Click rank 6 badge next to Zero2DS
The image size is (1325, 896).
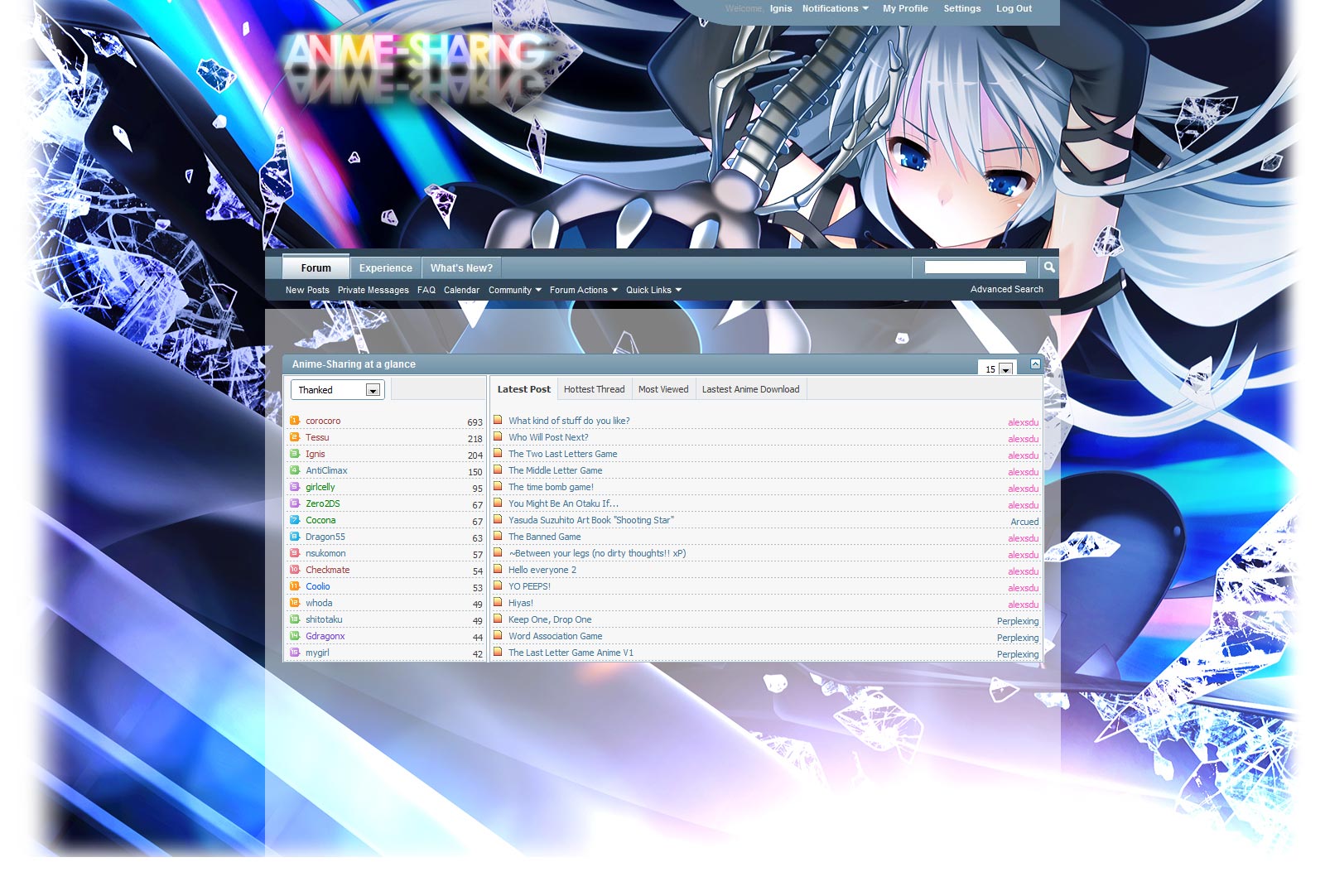(294, 503)
